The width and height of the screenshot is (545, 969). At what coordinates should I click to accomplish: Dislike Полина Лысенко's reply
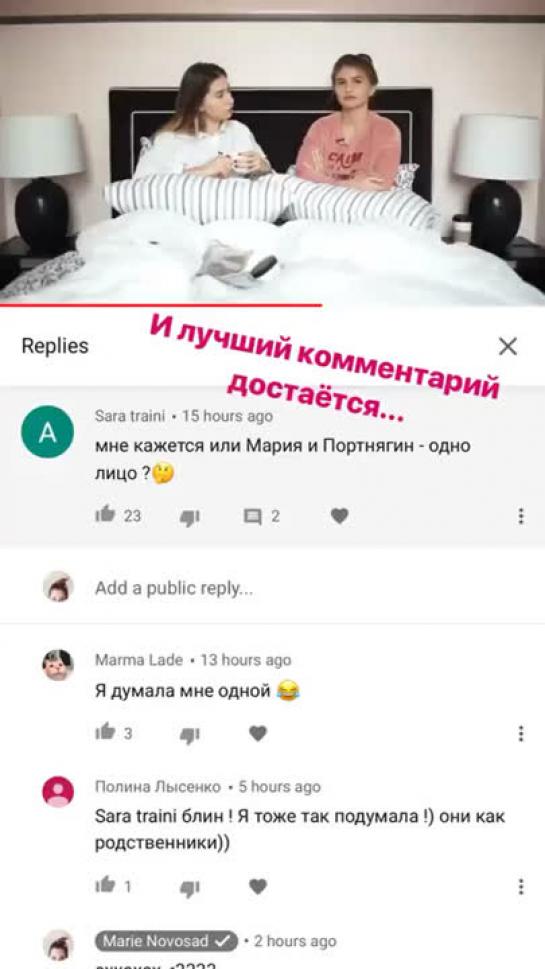click(x=189, y=887)
